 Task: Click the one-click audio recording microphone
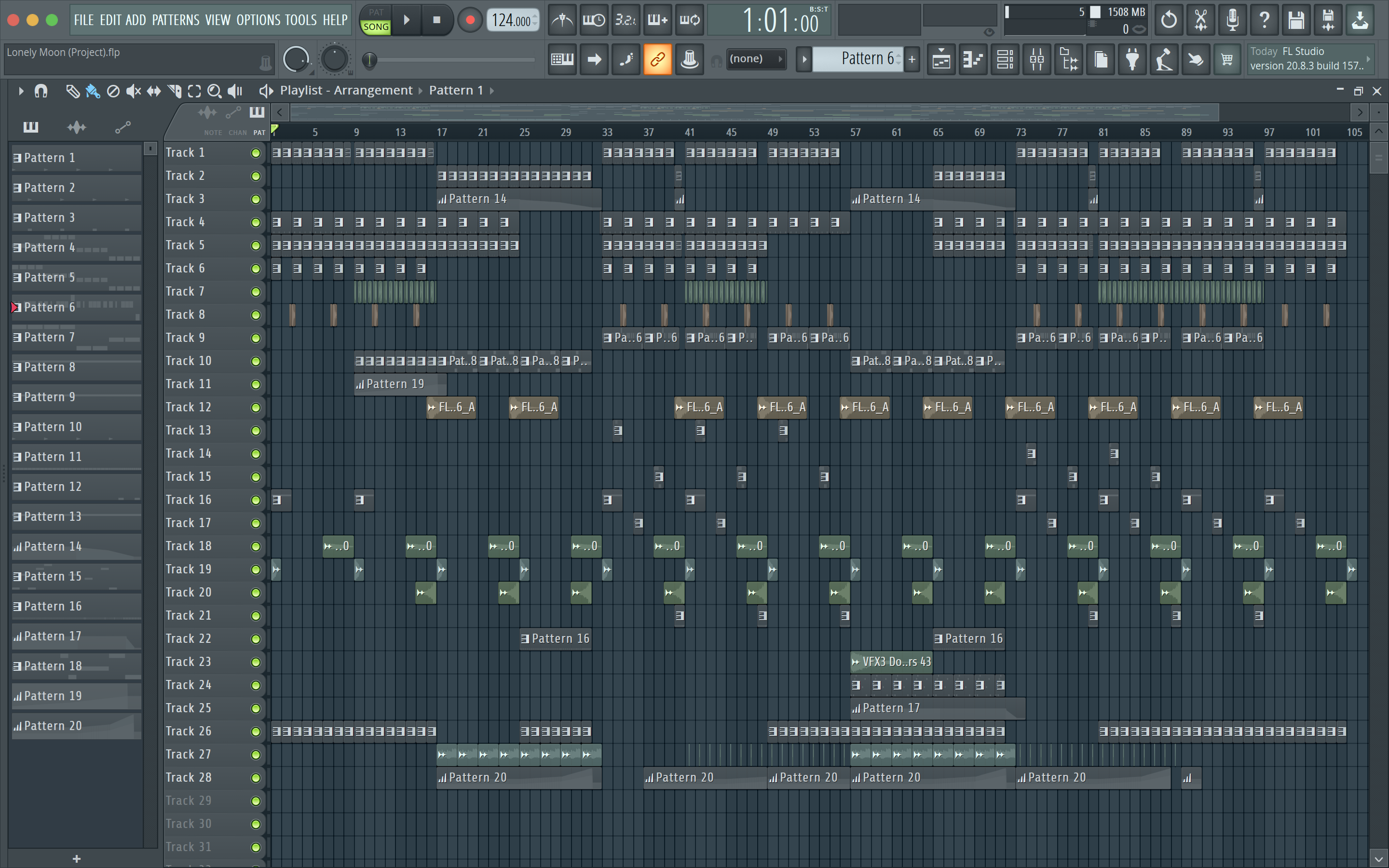click(x=1232, y=21)
